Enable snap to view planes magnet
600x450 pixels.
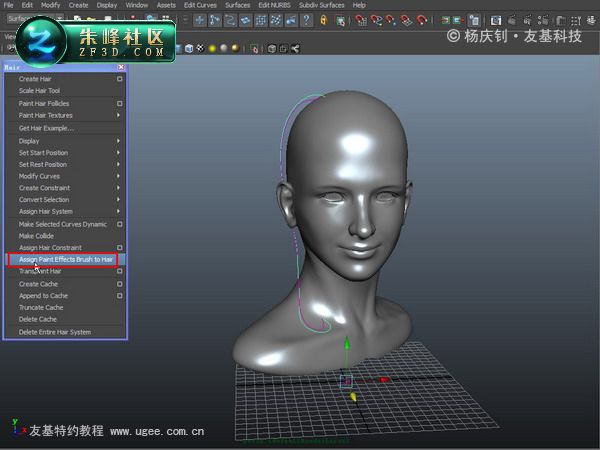[x=406, y=20]
